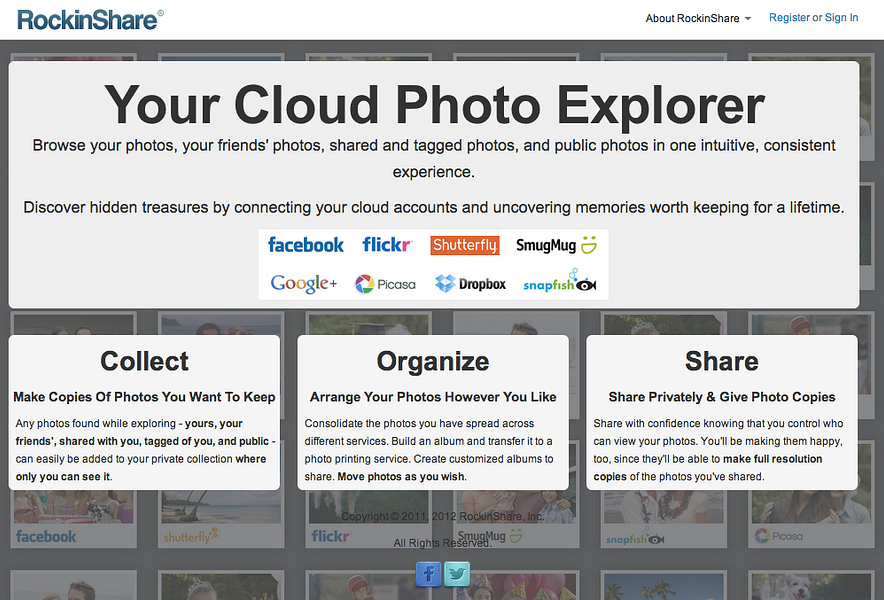The height and width of the screenshot is (600, 884).
Task: Open the Register link
Action: click(x=789, y=17)
